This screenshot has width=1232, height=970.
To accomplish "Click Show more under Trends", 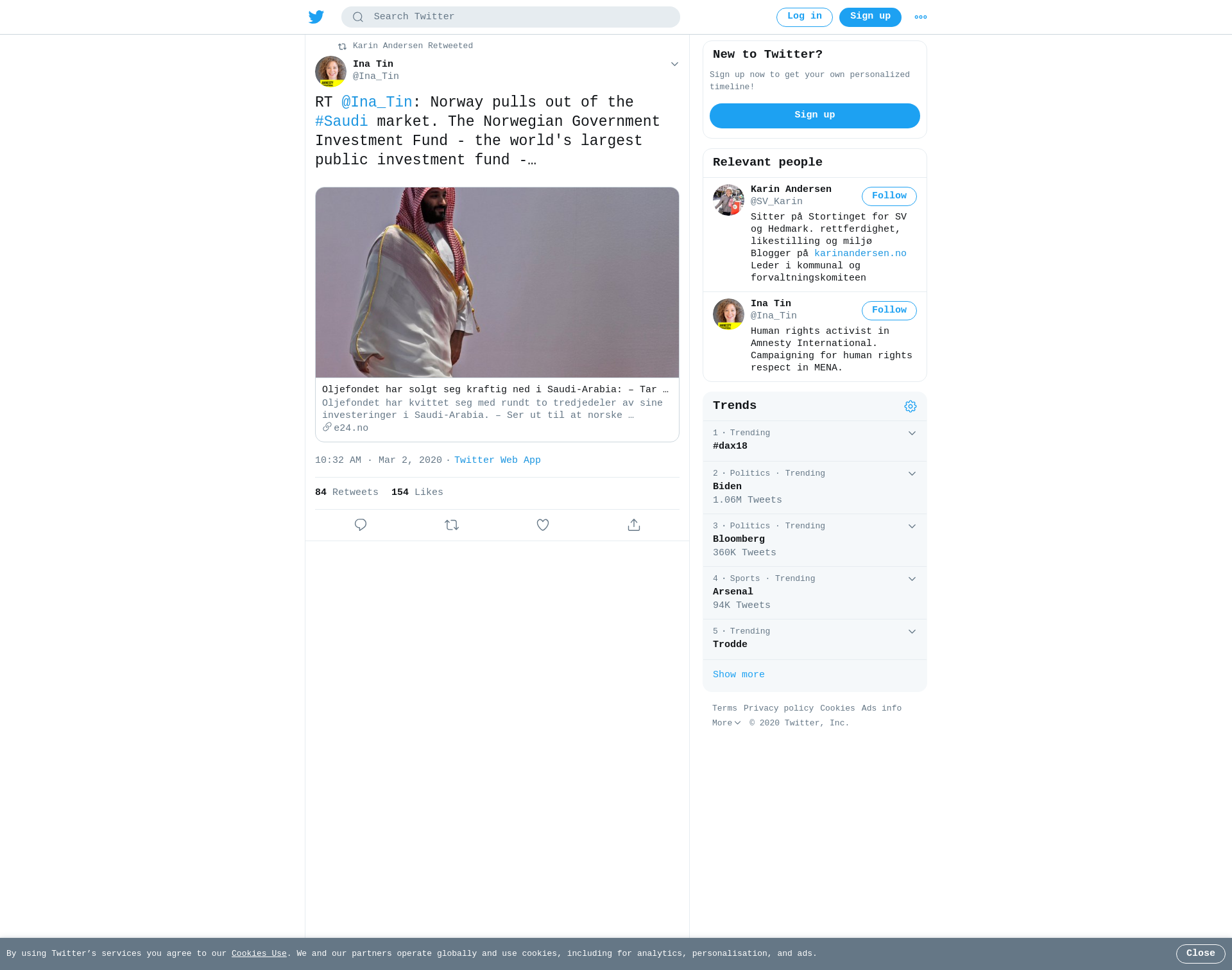I will [x=739, y=675].
